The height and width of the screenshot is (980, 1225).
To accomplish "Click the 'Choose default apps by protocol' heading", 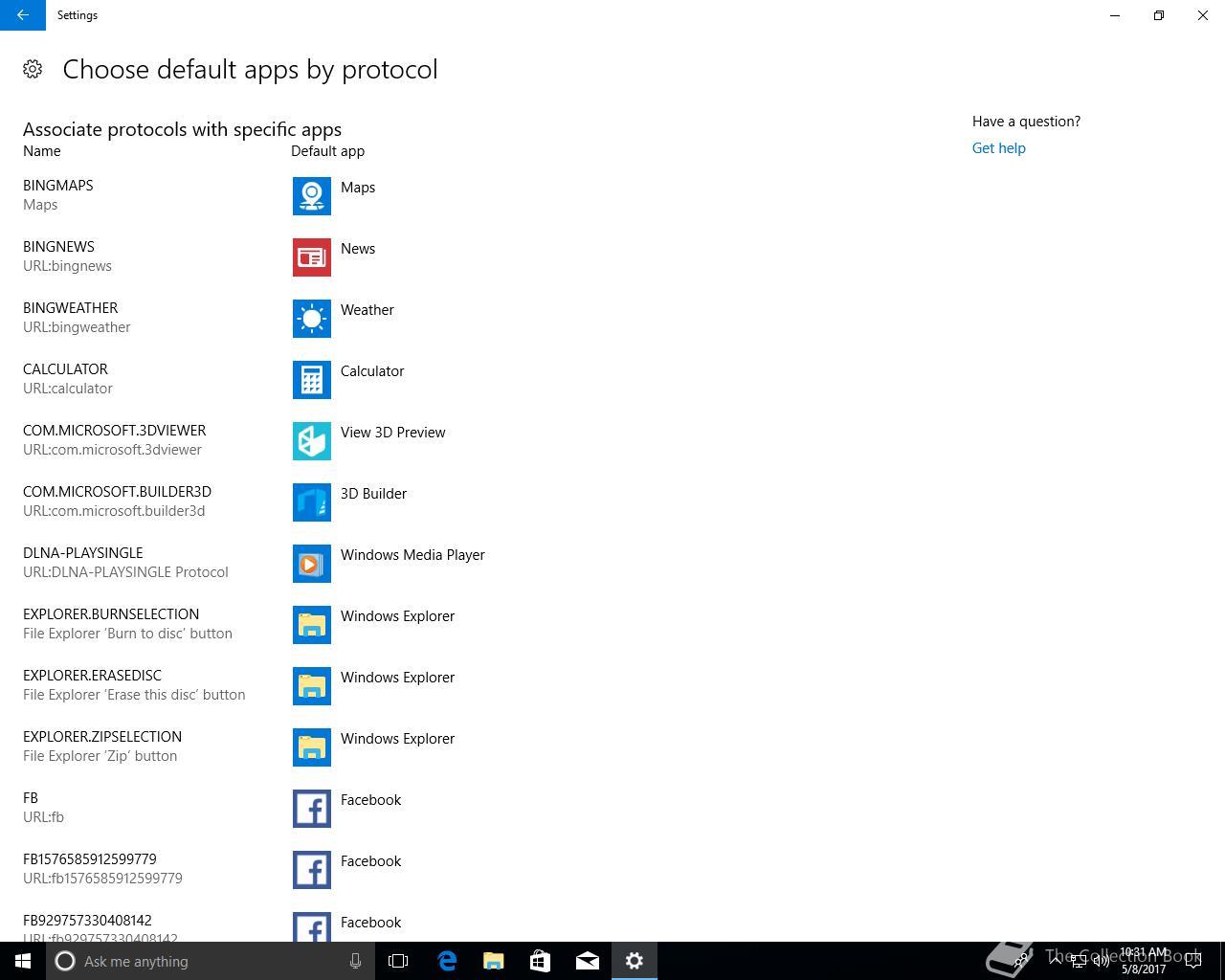I will 250,69.
